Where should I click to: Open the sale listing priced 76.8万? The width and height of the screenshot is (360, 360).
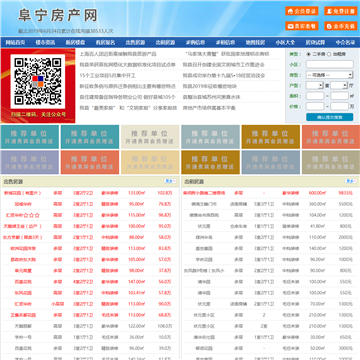pyautogui.click(x=89, y=204)
